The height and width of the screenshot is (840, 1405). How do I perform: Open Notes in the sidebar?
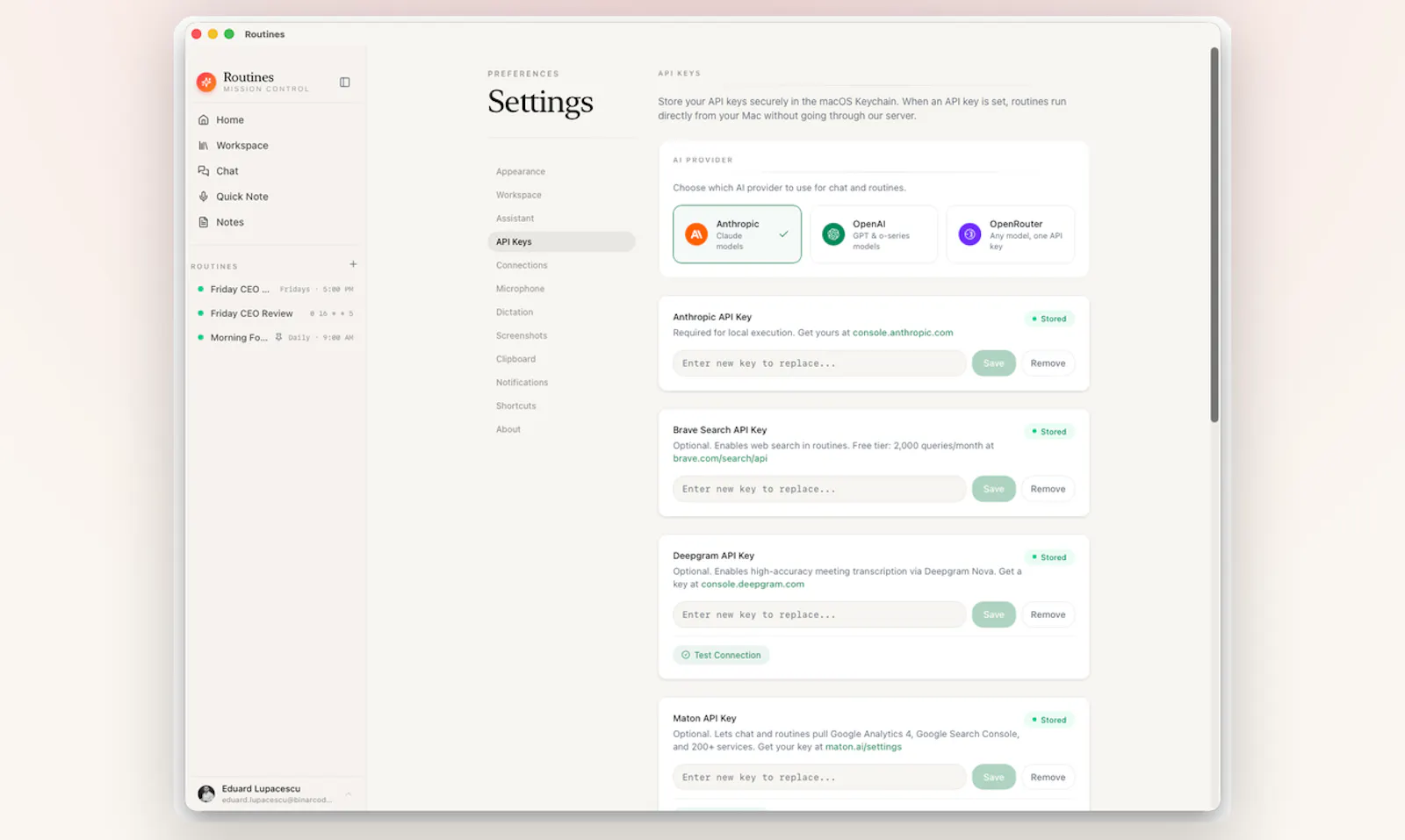(276, 222)
